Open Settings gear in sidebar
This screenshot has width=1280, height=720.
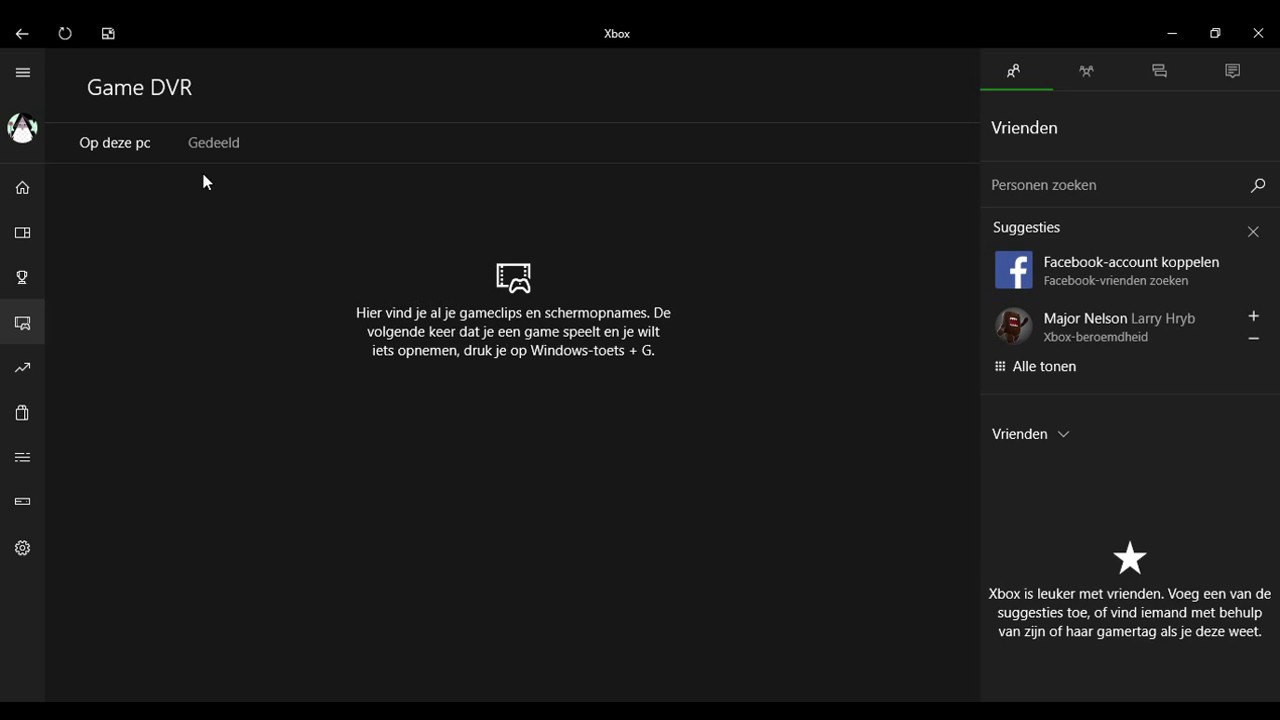[x=22, y=548]
